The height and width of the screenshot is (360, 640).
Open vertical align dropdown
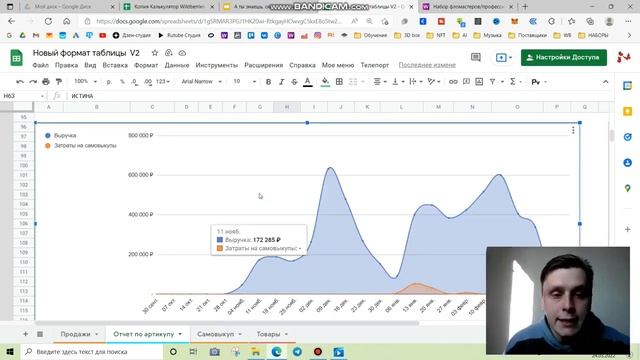click(398, 82)
